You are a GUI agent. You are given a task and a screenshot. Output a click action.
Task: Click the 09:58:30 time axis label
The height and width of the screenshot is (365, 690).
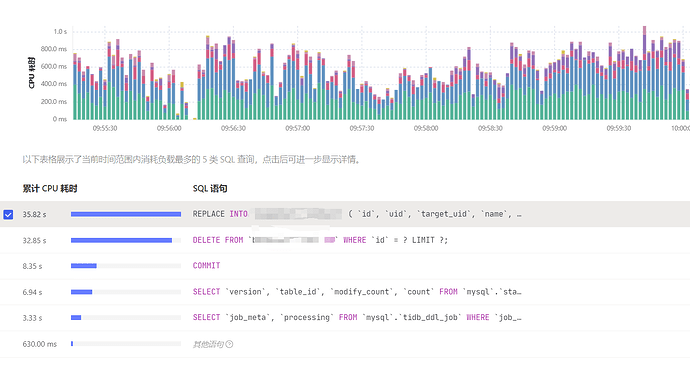tap(490, 128)
